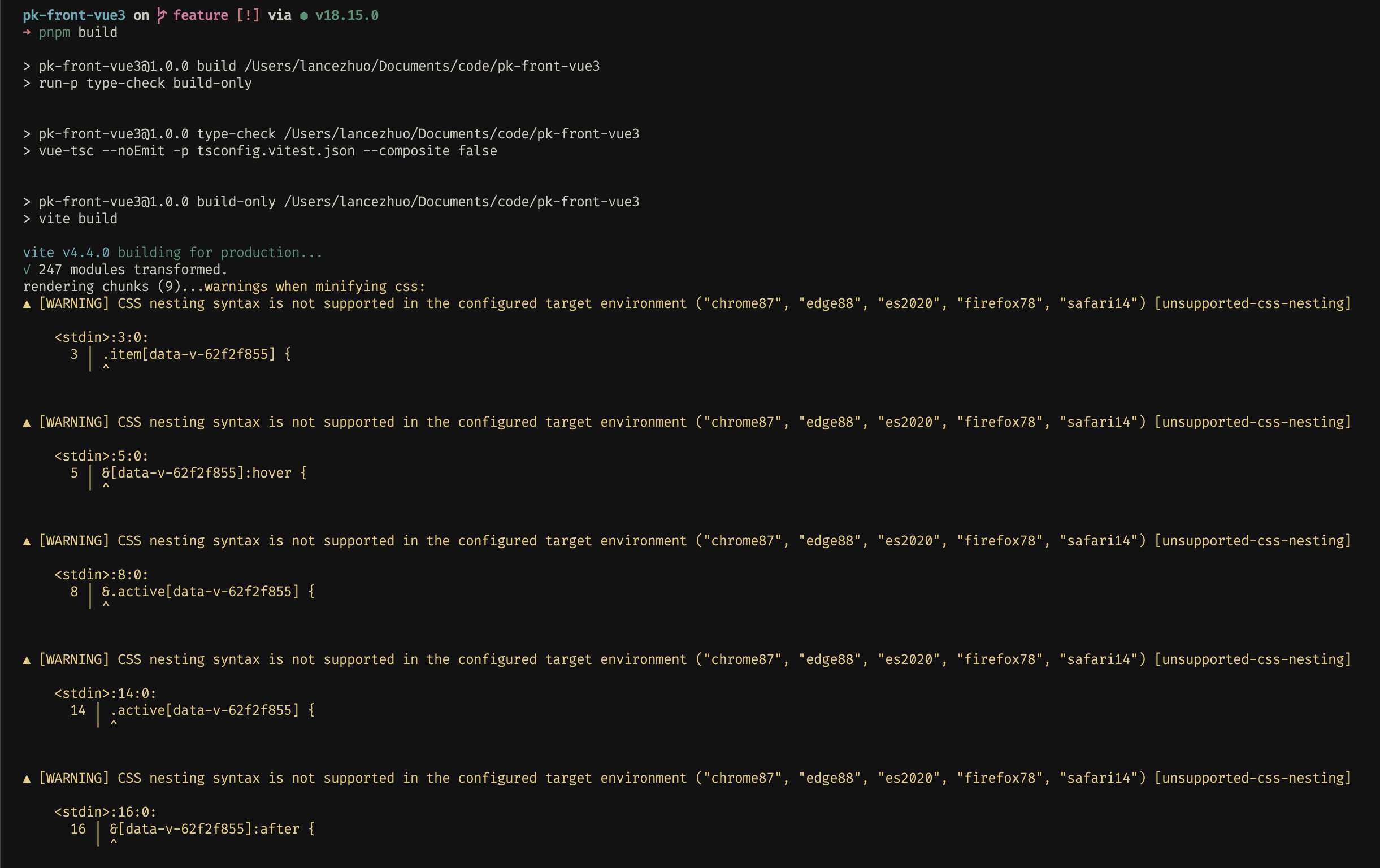Click the <stdin>:3:0: location reference
This screenshot has width=1380, height=868.
tap(101, 337)
